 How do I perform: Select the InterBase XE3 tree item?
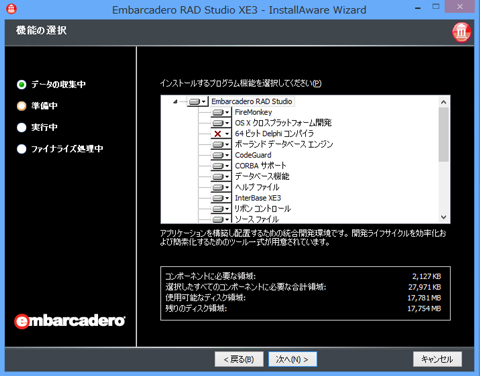click(x=258, y=198)
